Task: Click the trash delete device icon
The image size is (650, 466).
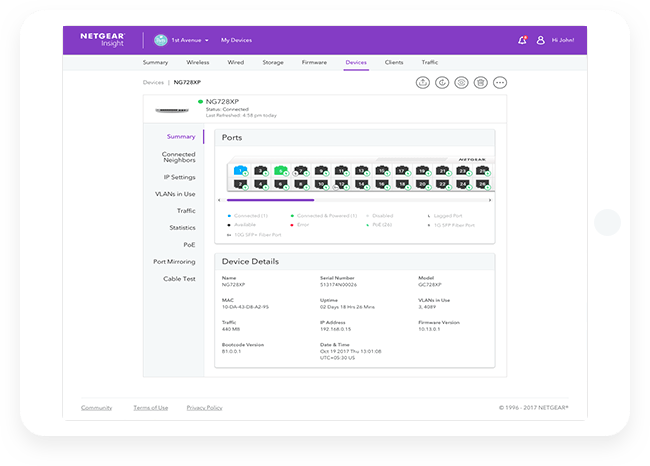Action: pos(480,83)
